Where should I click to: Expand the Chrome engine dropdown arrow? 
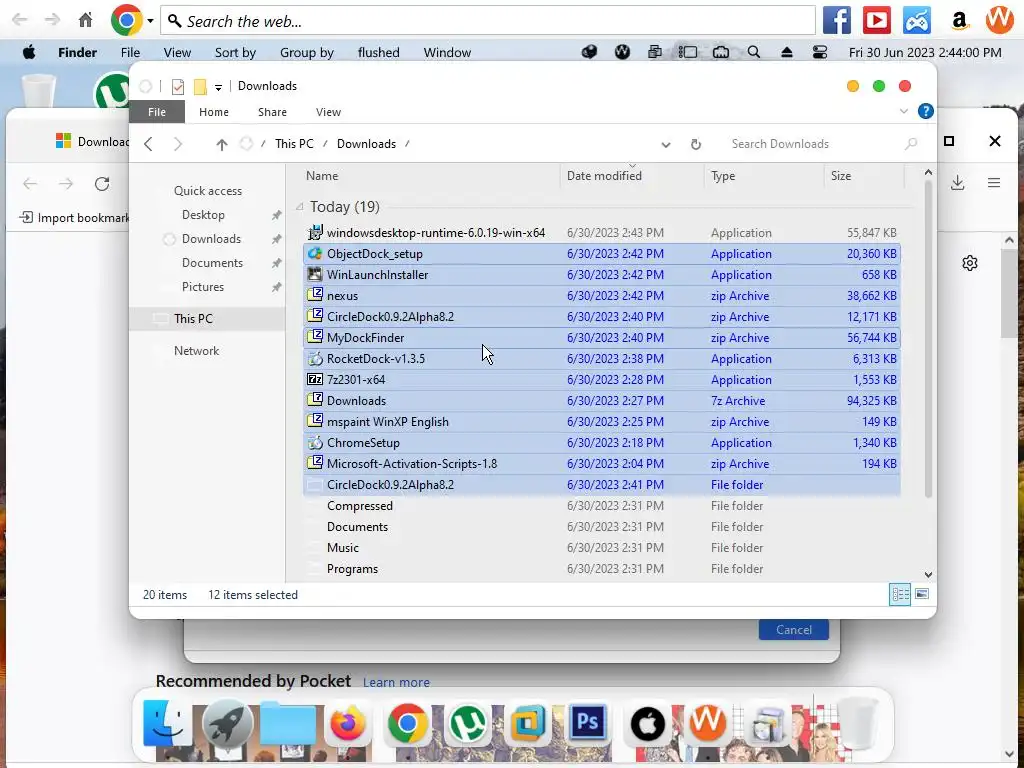point(150,21)
